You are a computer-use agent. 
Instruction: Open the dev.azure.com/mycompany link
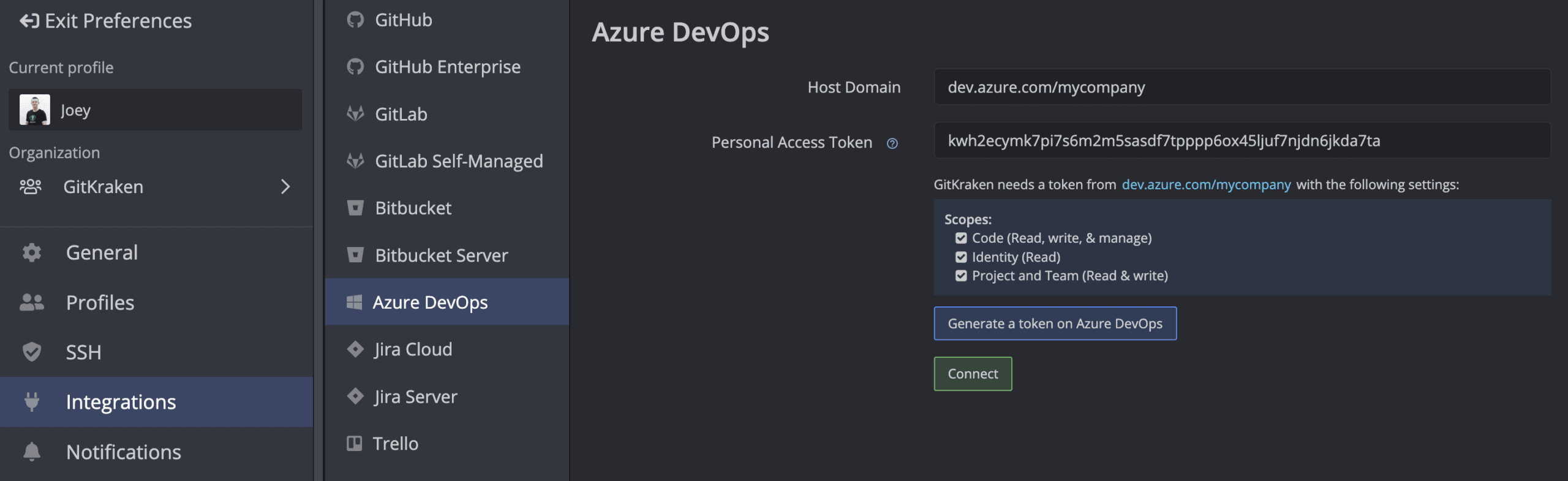pos(1206,185)
